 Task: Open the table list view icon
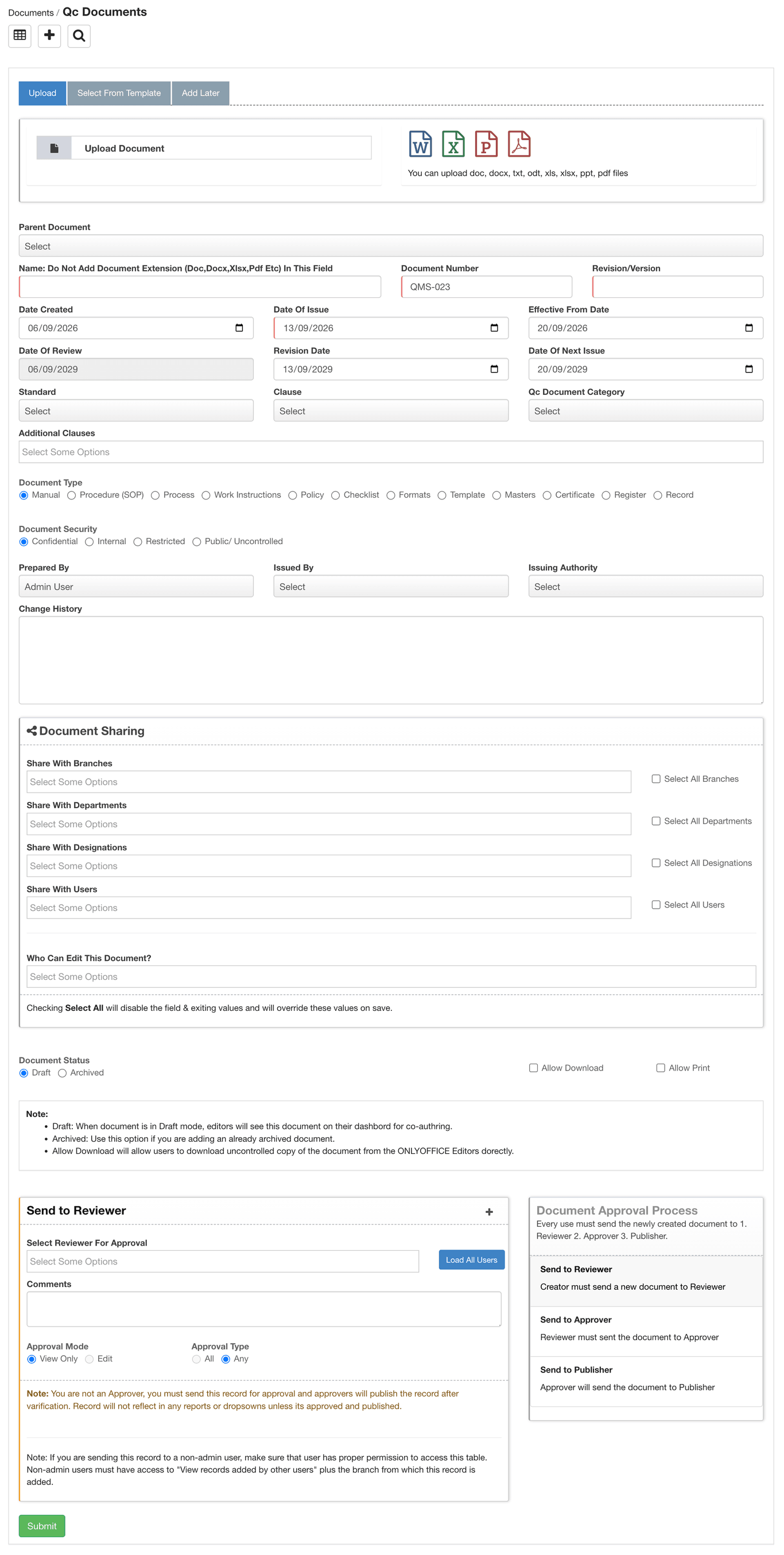click(x=20, y=36)
